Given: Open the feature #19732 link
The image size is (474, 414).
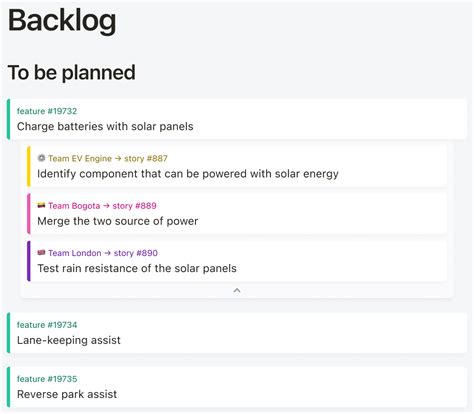Looking at the screenshot, I should (47, 111).
